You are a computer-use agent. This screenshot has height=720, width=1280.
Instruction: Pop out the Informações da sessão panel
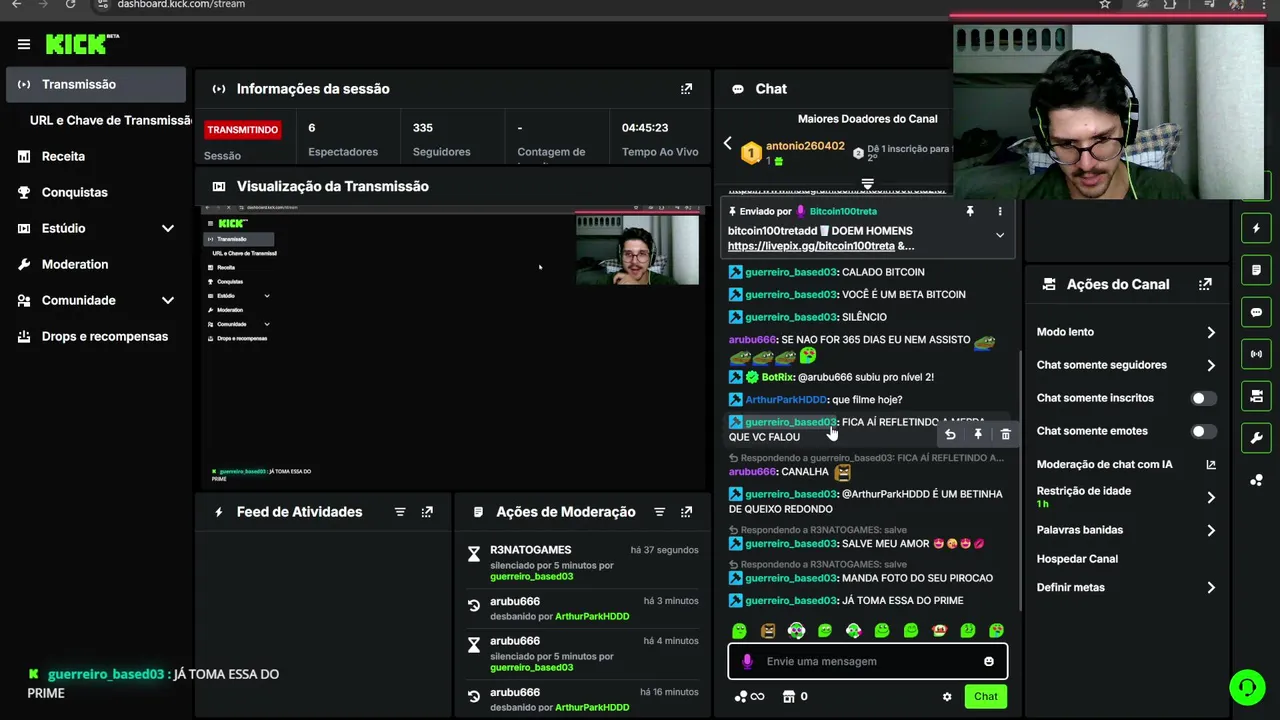coord(686,89)
